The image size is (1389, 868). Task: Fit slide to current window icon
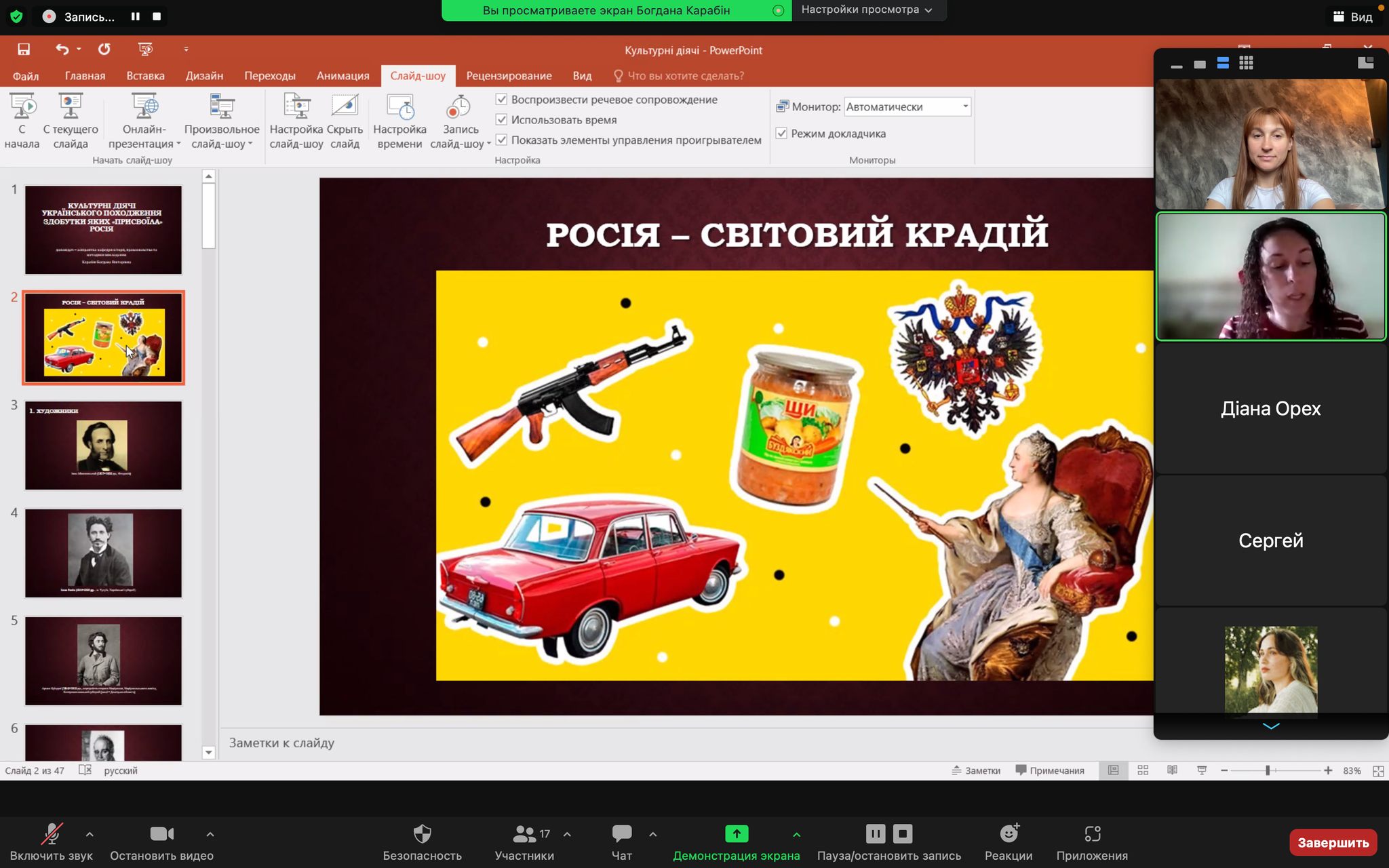click(1378, 771)
